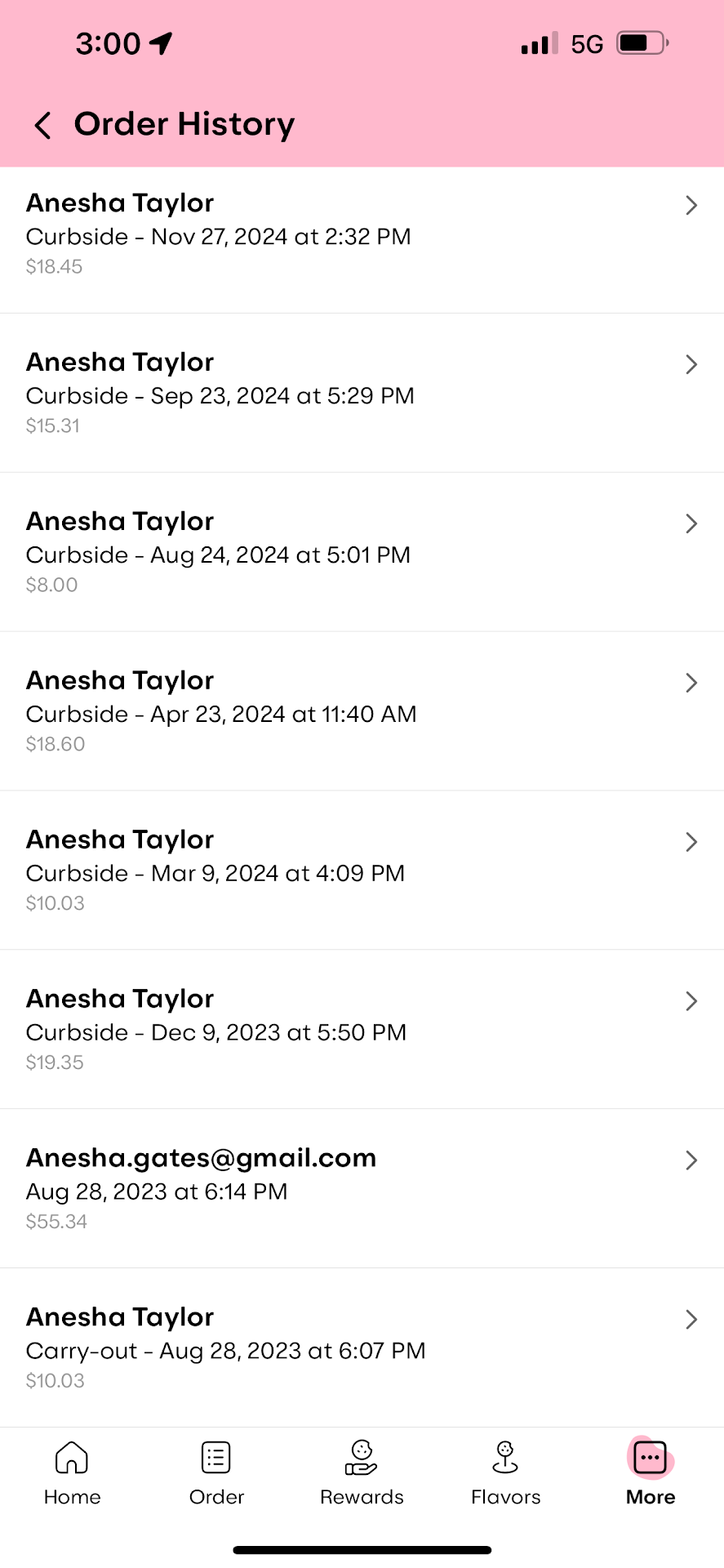Image resolution: width=724 pixels, height=1568 pixels.
Task: Expand the Aug 24, 2024 order chevron
Action: point(691,523)
